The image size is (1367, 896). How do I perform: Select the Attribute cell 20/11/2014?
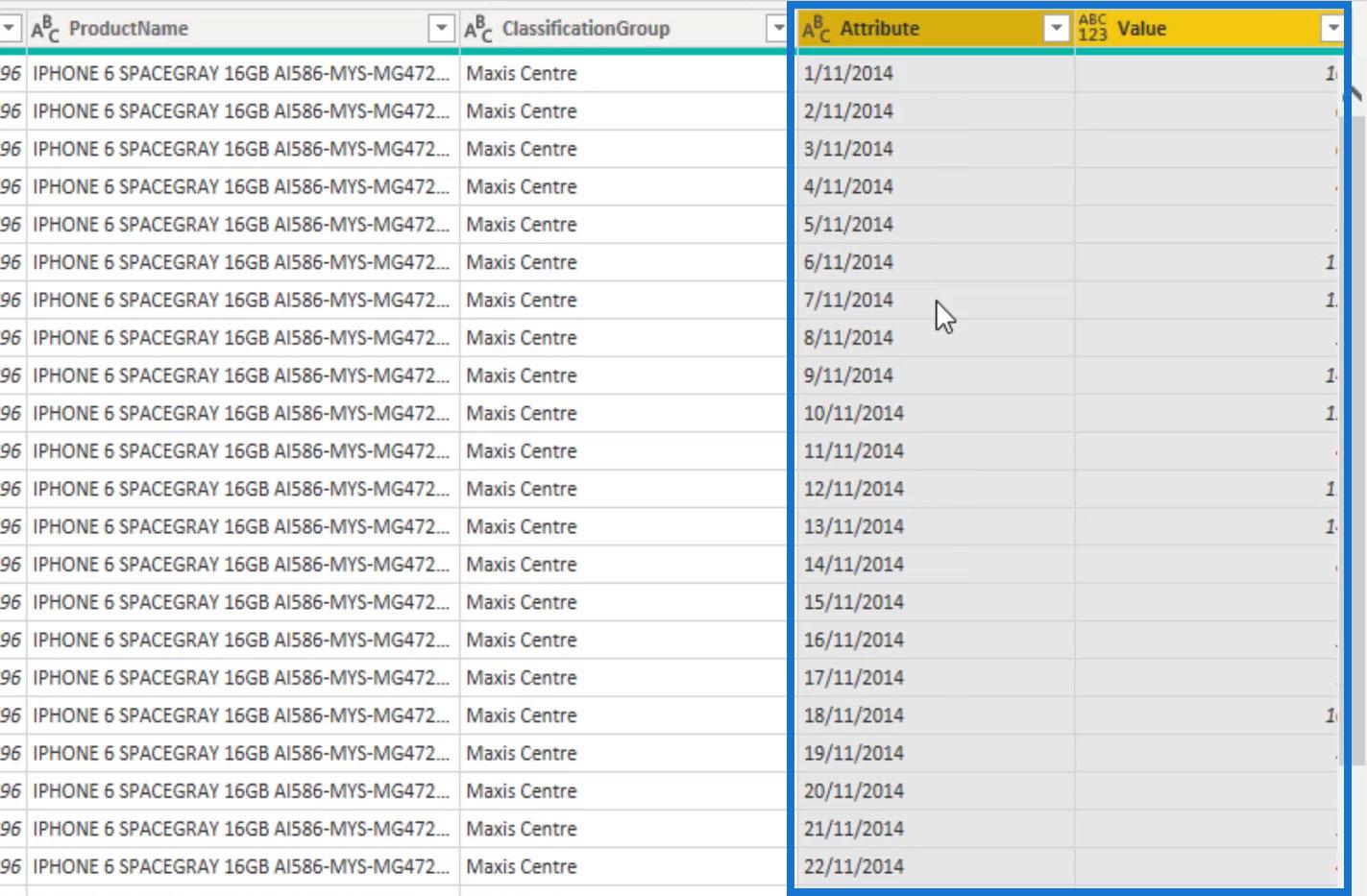pos(935,791)
